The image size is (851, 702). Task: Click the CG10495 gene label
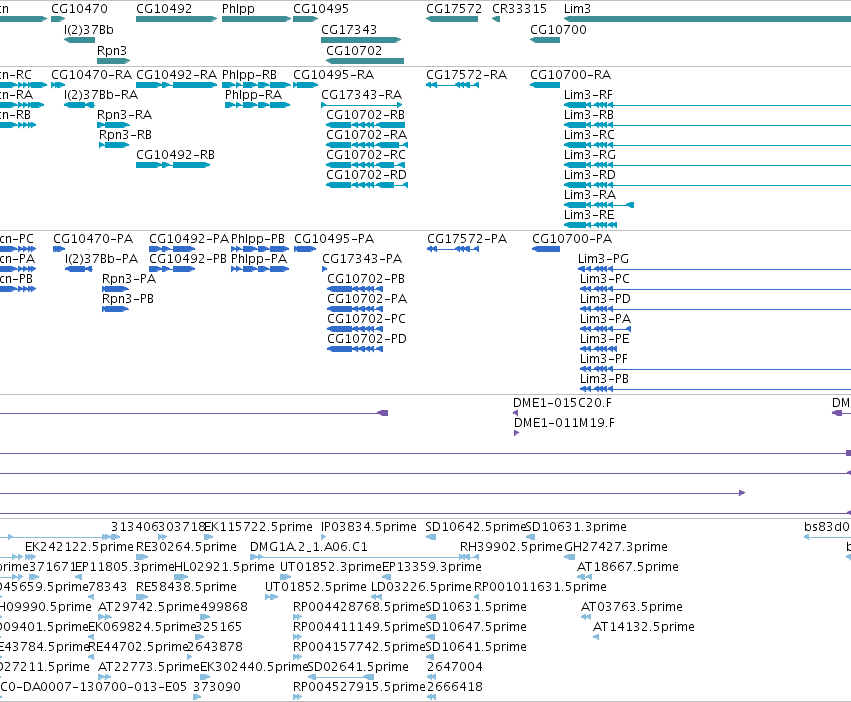point(321,9)
